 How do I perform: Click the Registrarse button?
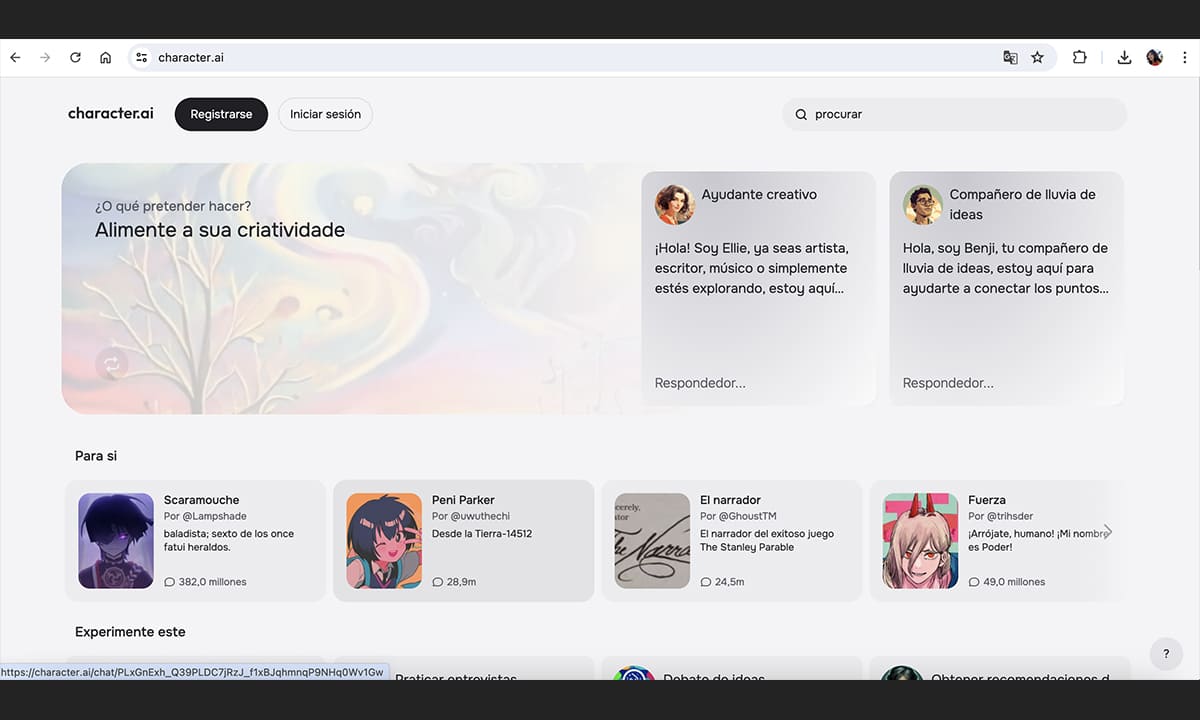tap(221, 114)
